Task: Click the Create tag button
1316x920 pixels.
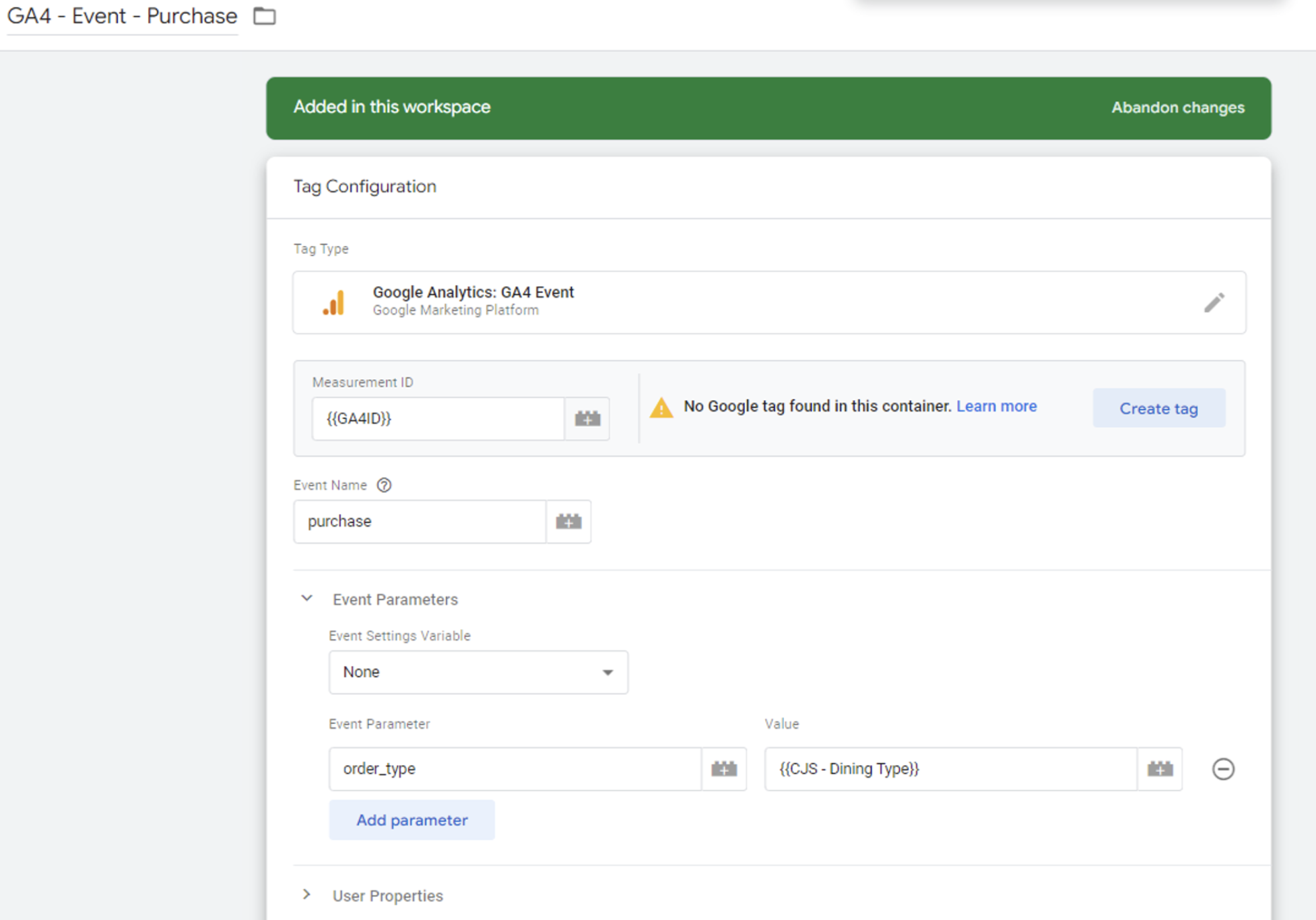Action: tap(1158, 408)
